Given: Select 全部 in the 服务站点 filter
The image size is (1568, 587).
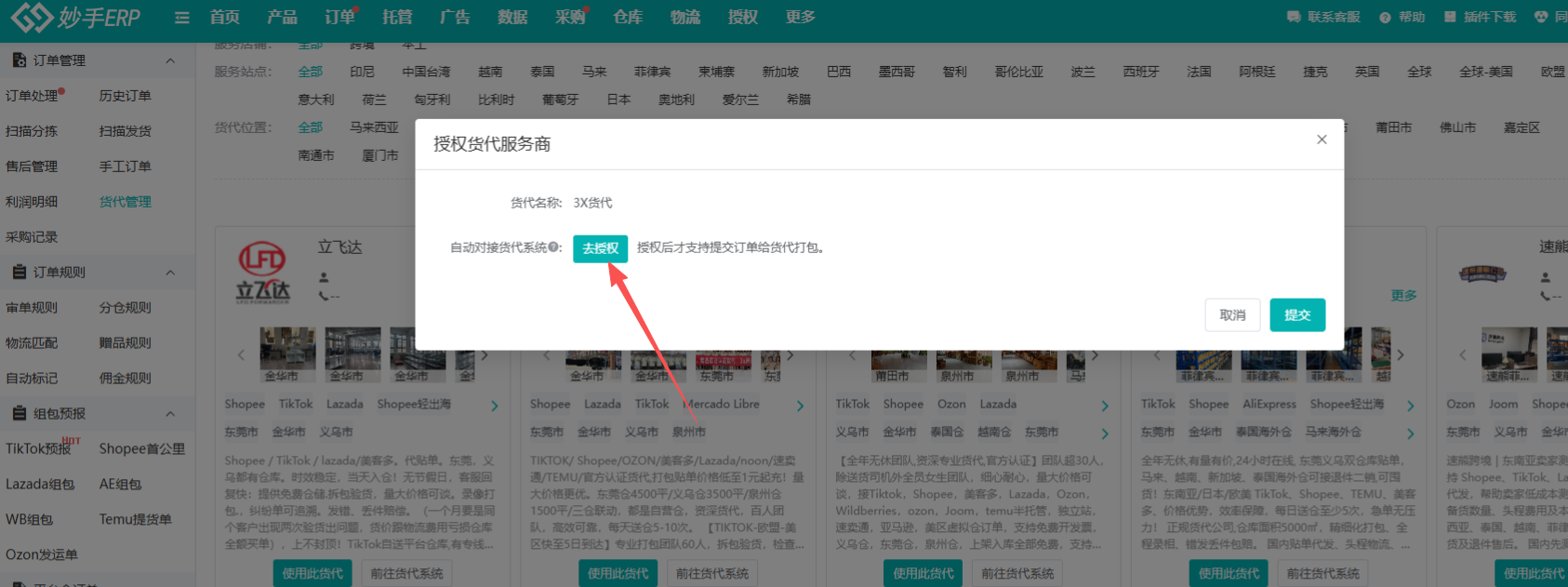Looking at the screenshot, I should (x=311, y=72).
